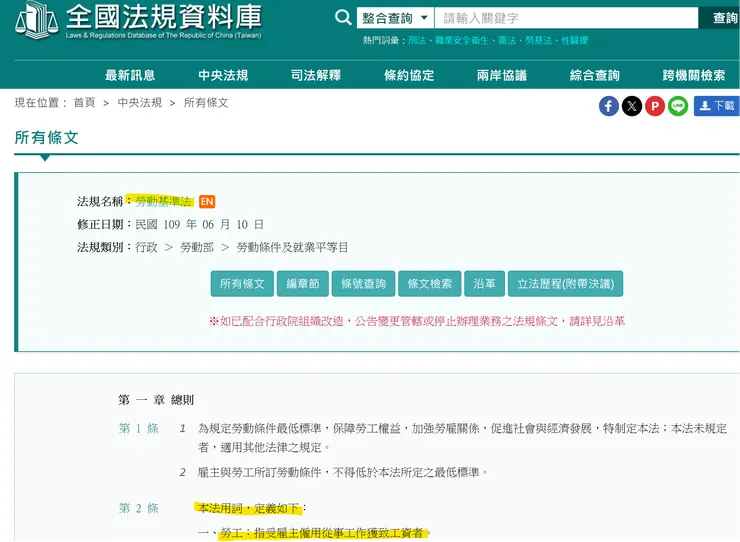The height and width of the screenshot is (542, 740).
Task: Open the 第 1 條 article link
Action: [x=139, y=428]
